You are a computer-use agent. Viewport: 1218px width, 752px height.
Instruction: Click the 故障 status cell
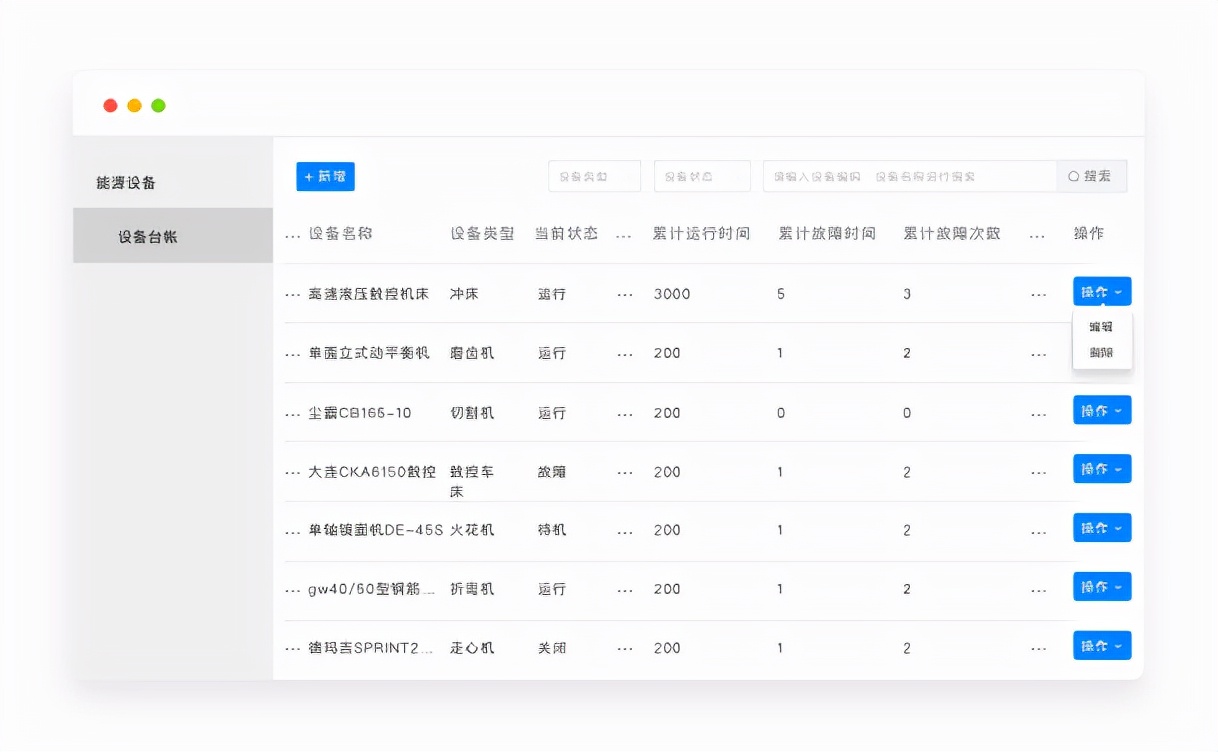(x=552, y=472)
